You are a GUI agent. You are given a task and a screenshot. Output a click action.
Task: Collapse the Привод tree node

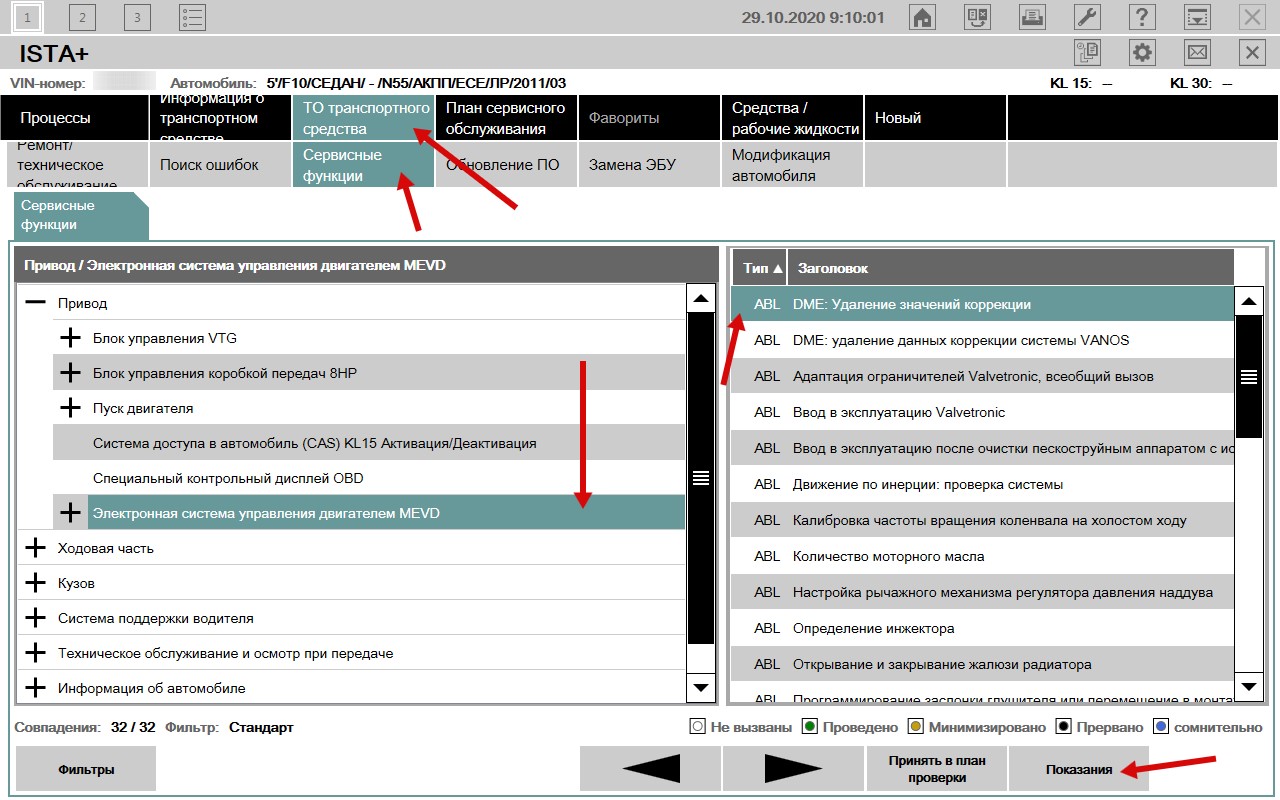click(35, 303)
